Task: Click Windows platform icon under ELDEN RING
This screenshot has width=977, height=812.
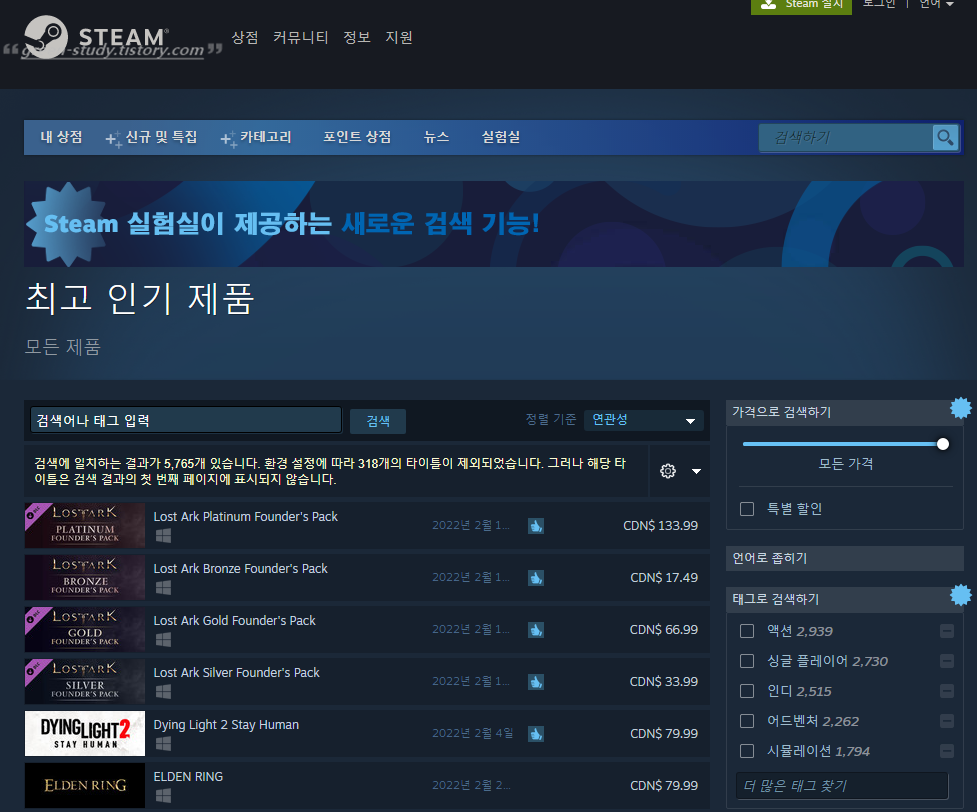Action: [163, 795]
